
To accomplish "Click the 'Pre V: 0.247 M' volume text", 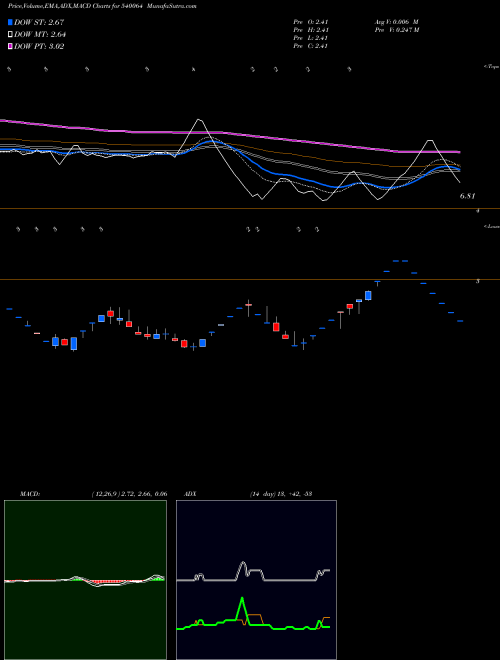I will coord(396,30).
